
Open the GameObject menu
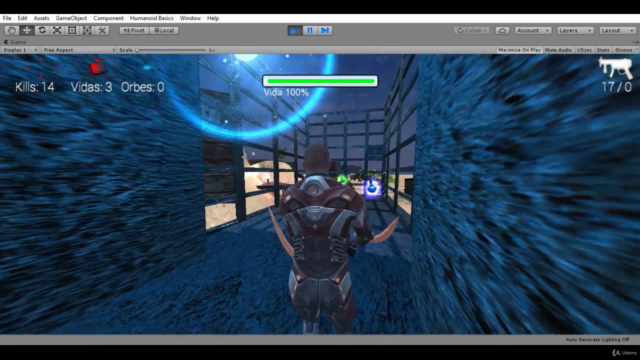pyautogui.click(x=71, y=18)
